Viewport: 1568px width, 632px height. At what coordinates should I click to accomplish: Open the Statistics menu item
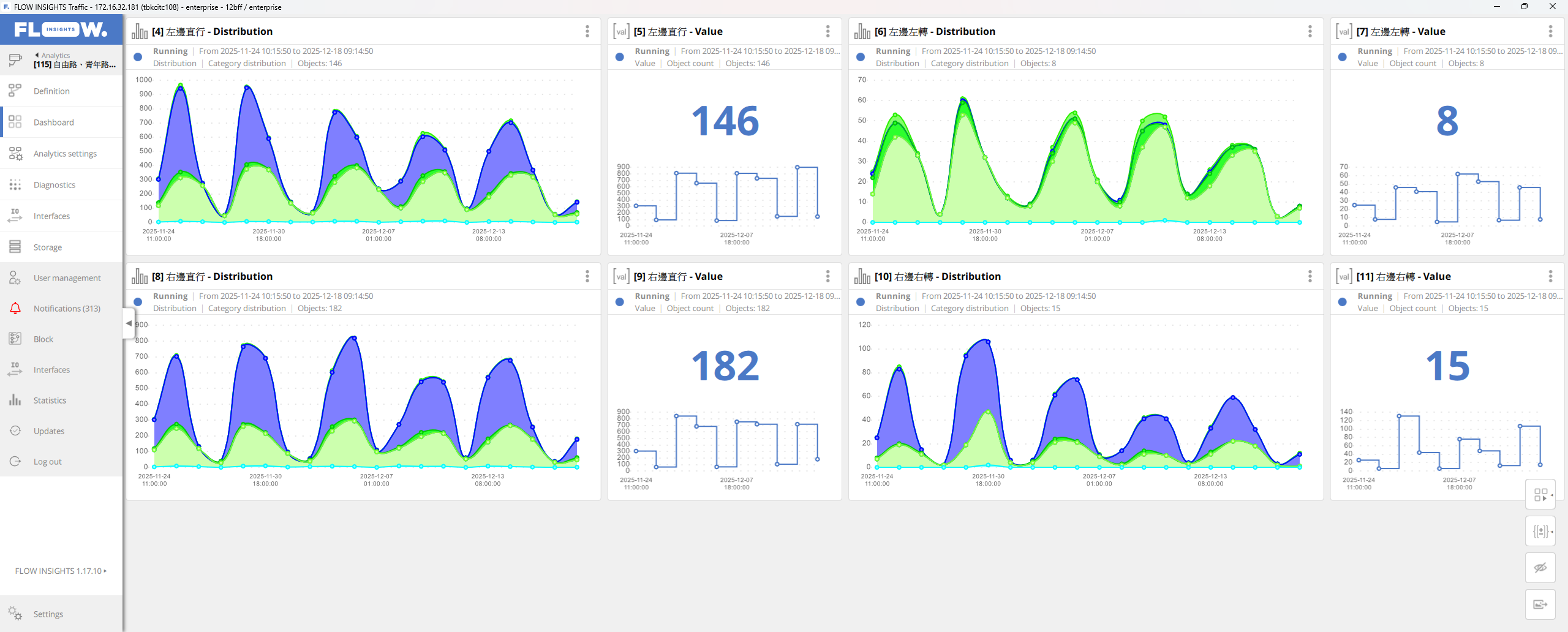click(61, 400)
